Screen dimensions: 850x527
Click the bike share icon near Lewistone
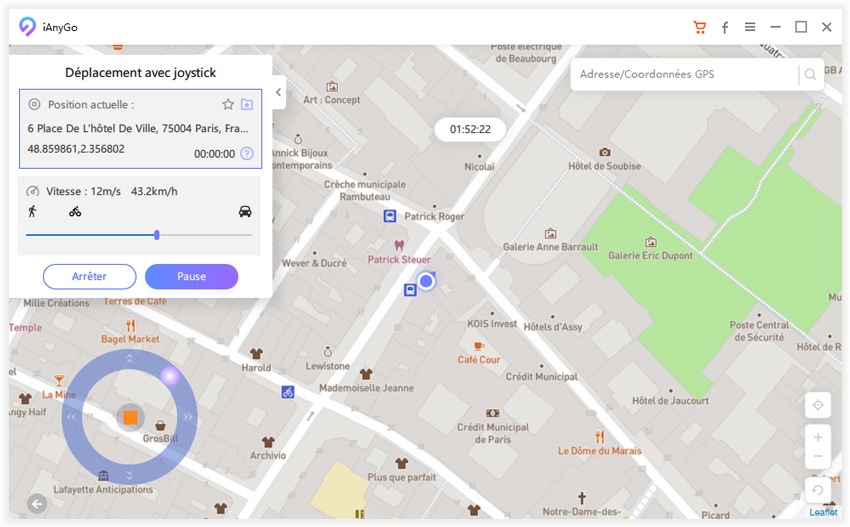click(x=288, y=391)
